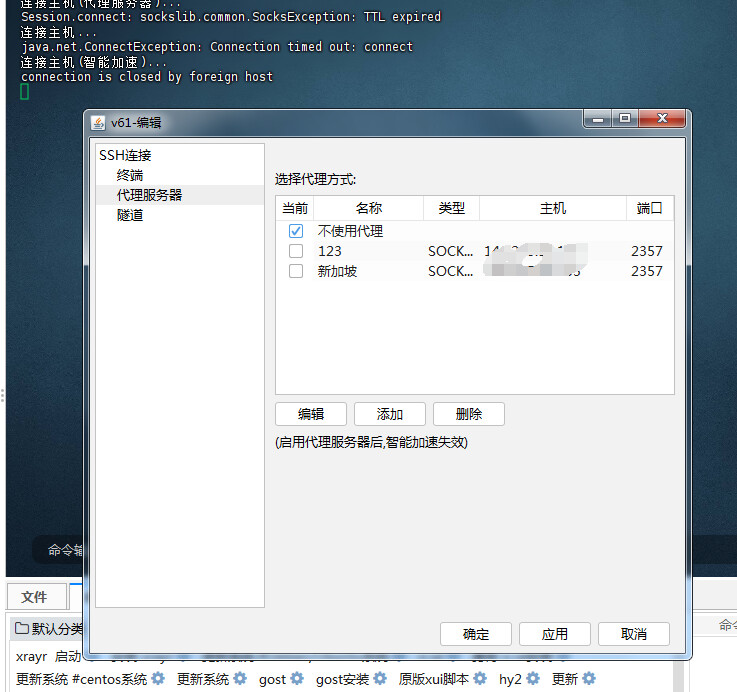Click the 默认分类 category label
This screenshot has width=737, height=692.
(58, 629)
